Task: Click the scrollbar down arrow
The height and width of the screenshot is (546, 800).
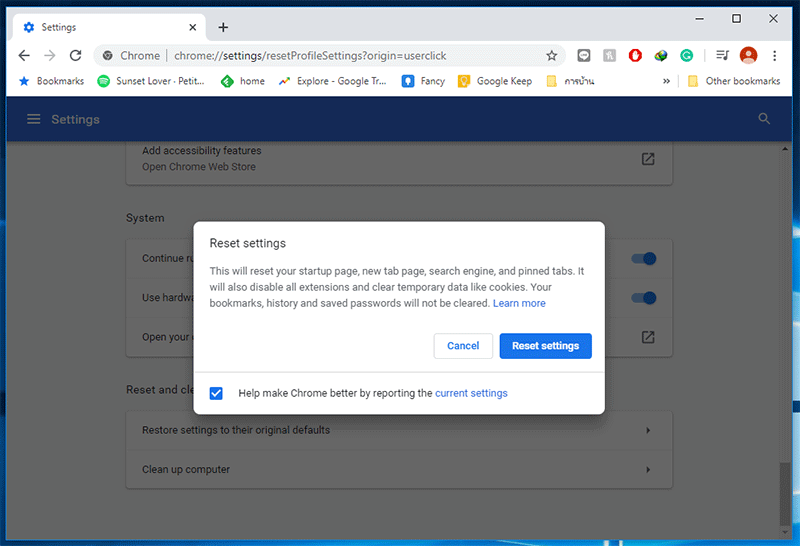Action: click(784, 533)
